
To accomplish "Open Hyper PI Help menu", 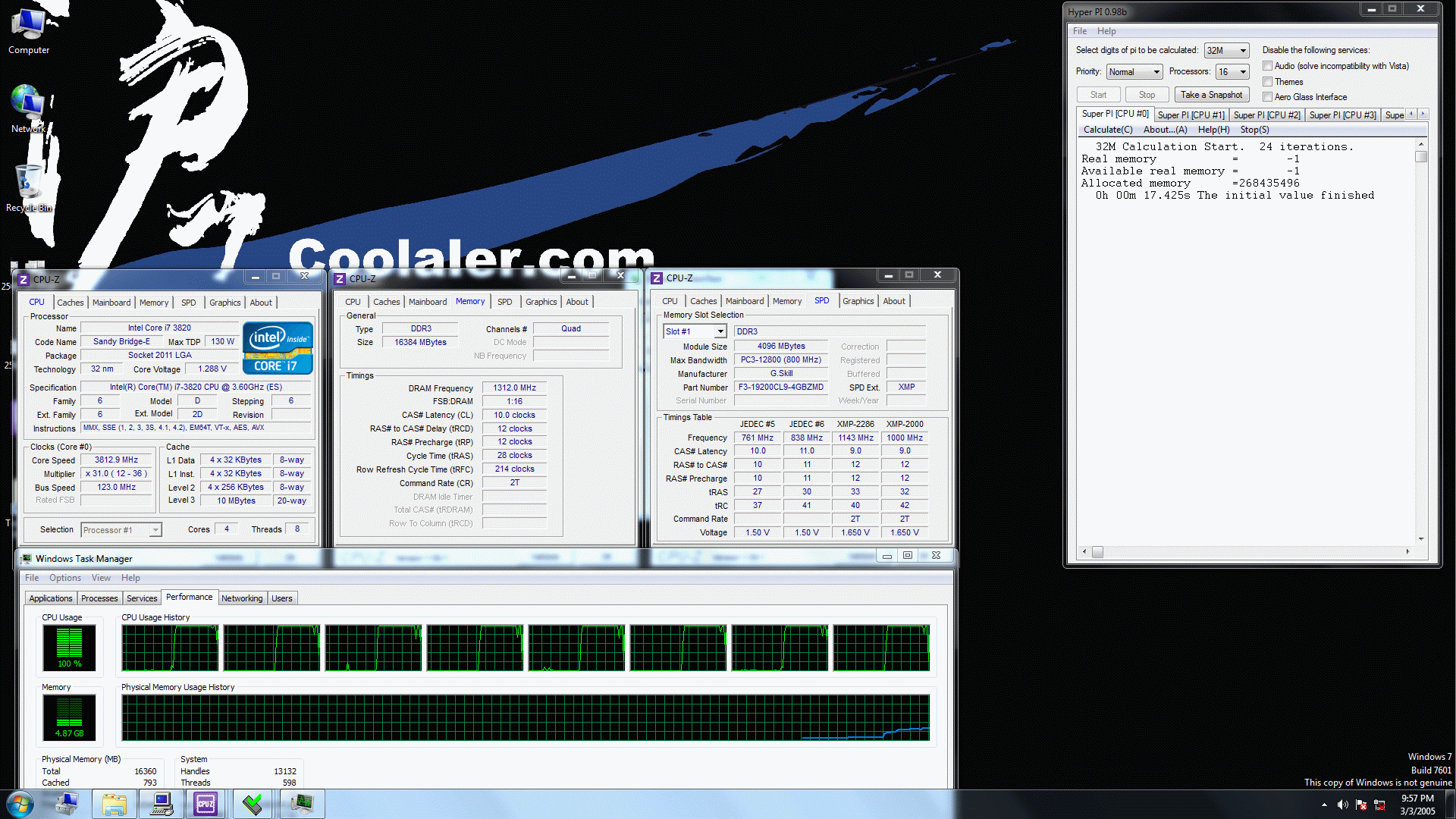I will point(1106,31).
